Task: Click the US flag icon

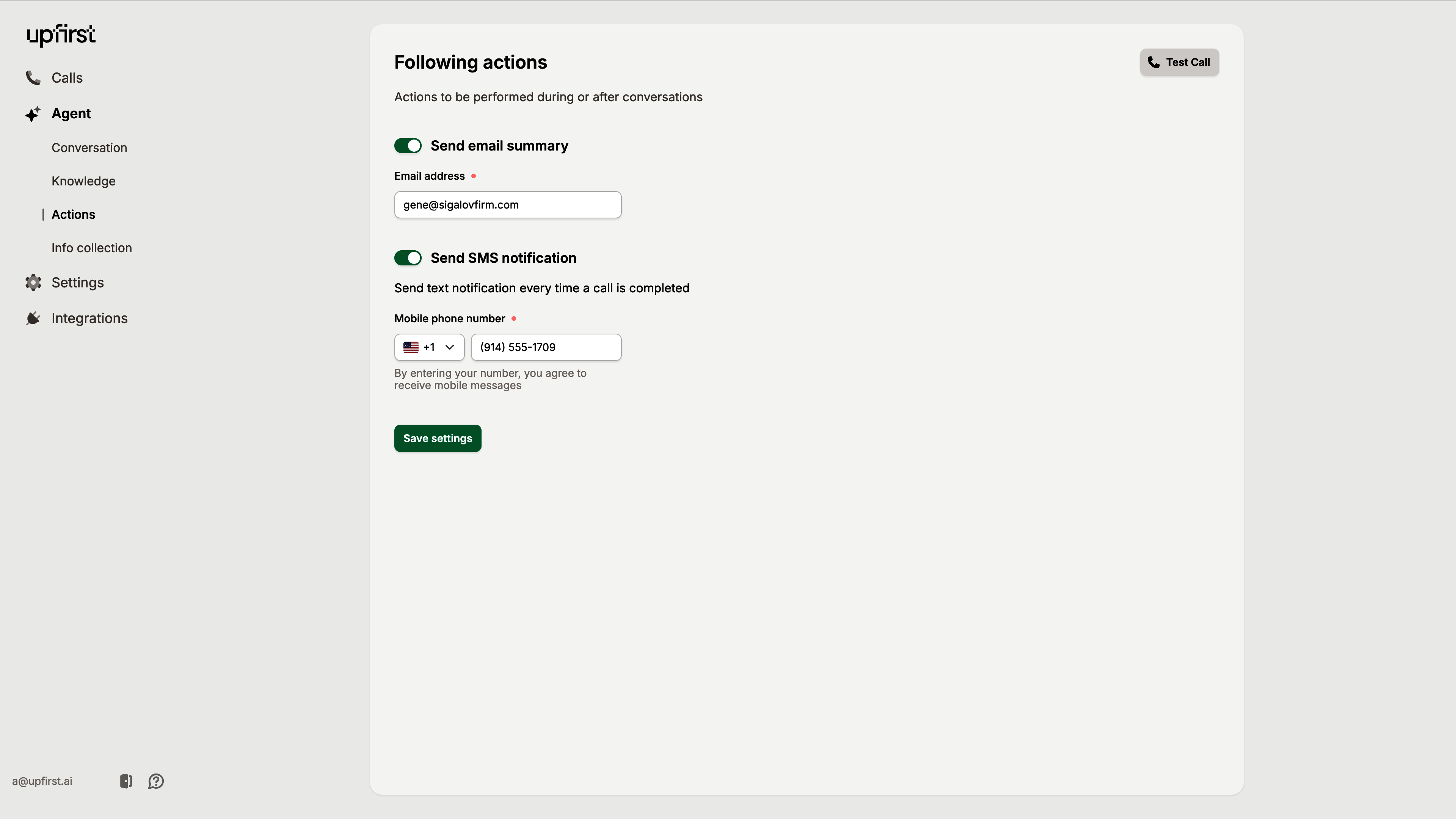Action: click(411, 347)
